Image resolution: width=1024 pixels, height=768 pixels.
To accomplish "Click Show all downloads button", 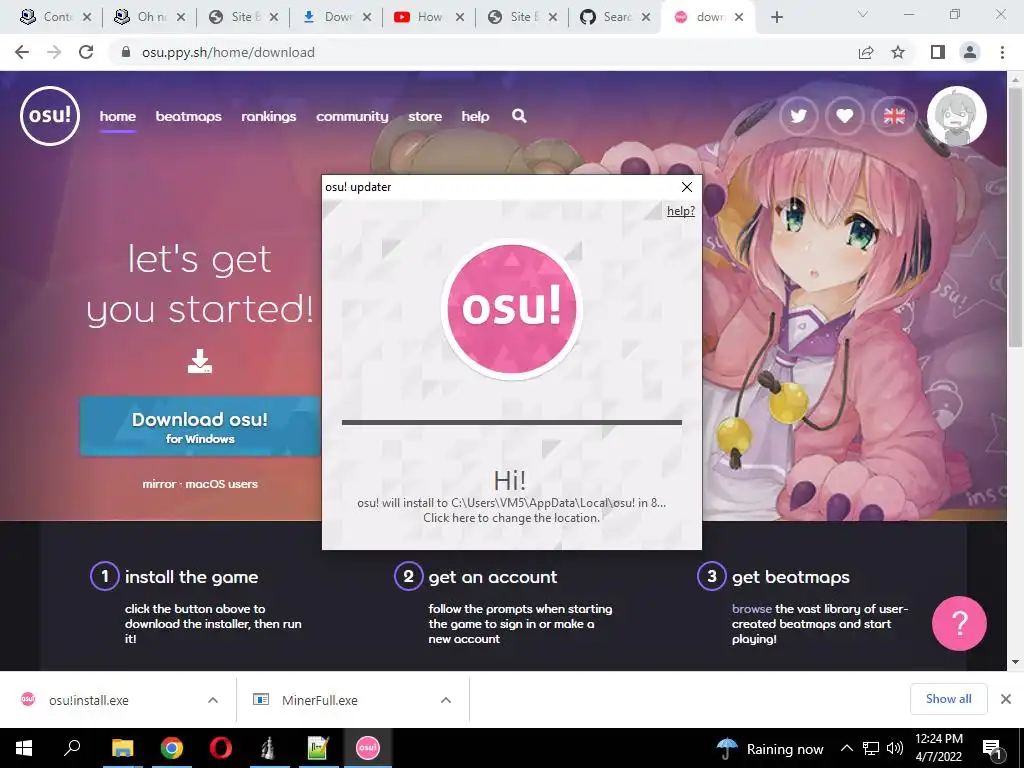I will [948, 699].
